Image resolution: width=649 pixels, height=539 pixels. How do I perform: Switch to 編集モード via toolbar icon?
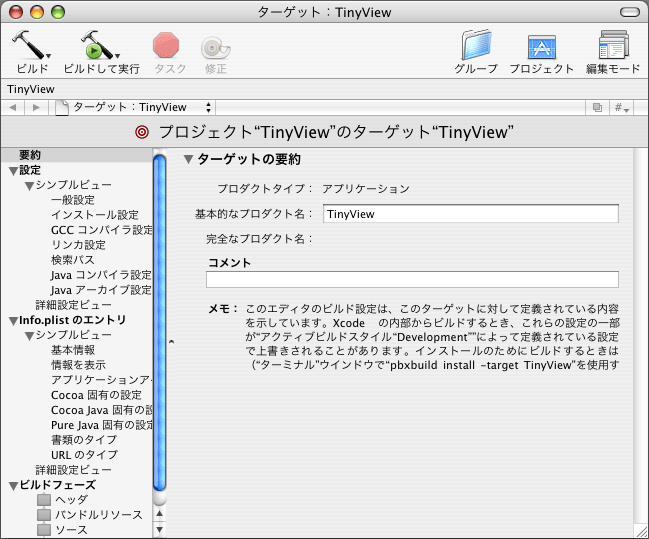(612, 46)
